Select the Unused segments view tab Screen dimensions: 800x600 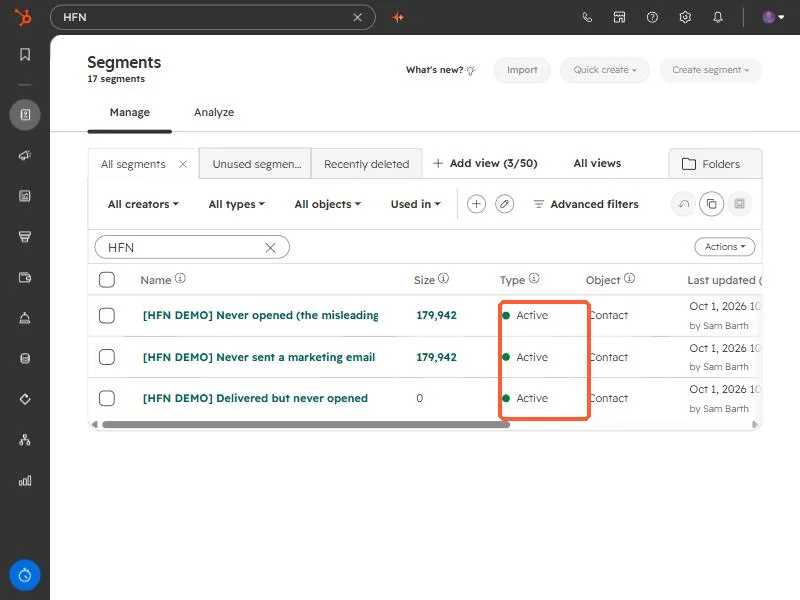255,164
